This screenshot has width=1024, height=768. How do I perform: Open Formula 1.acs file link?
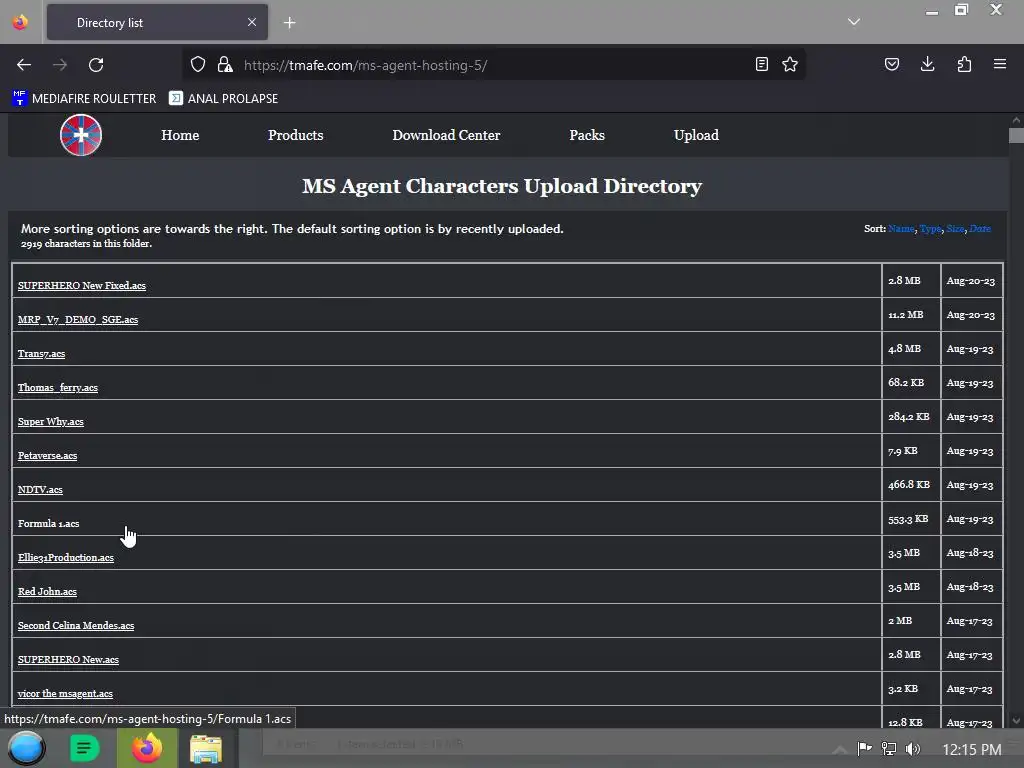pos(48,523)
